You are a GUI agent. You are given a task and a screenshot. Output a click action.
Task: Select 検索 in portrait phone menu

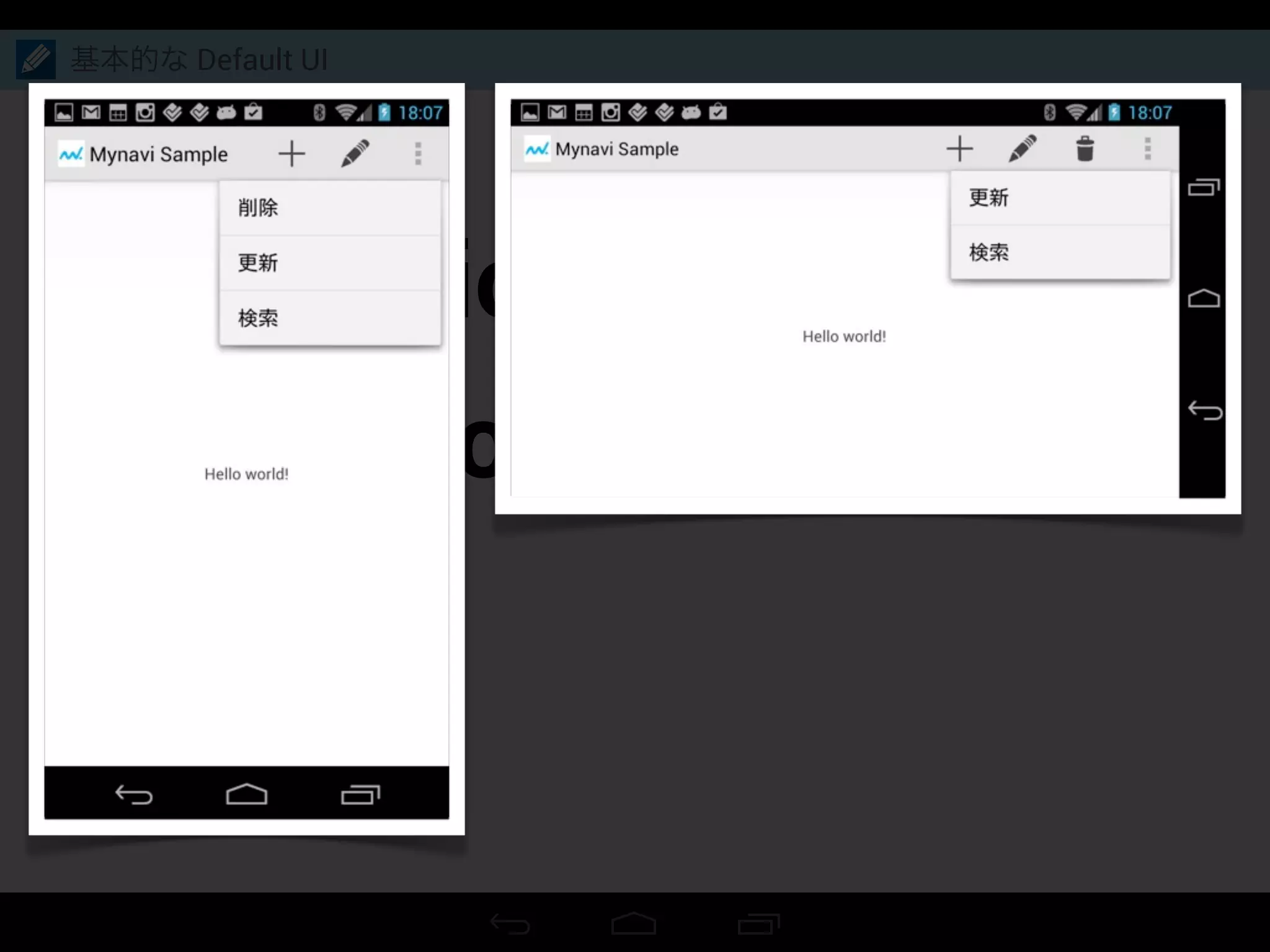pos(330,318)
